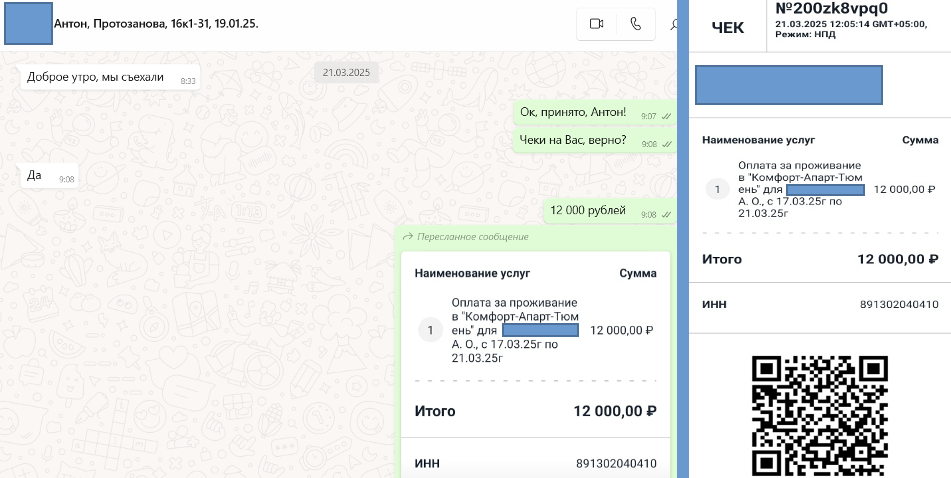Screen dimensions: 951x478
Task: Open the search icon in the chat header
Action: [x=673, y=25]
